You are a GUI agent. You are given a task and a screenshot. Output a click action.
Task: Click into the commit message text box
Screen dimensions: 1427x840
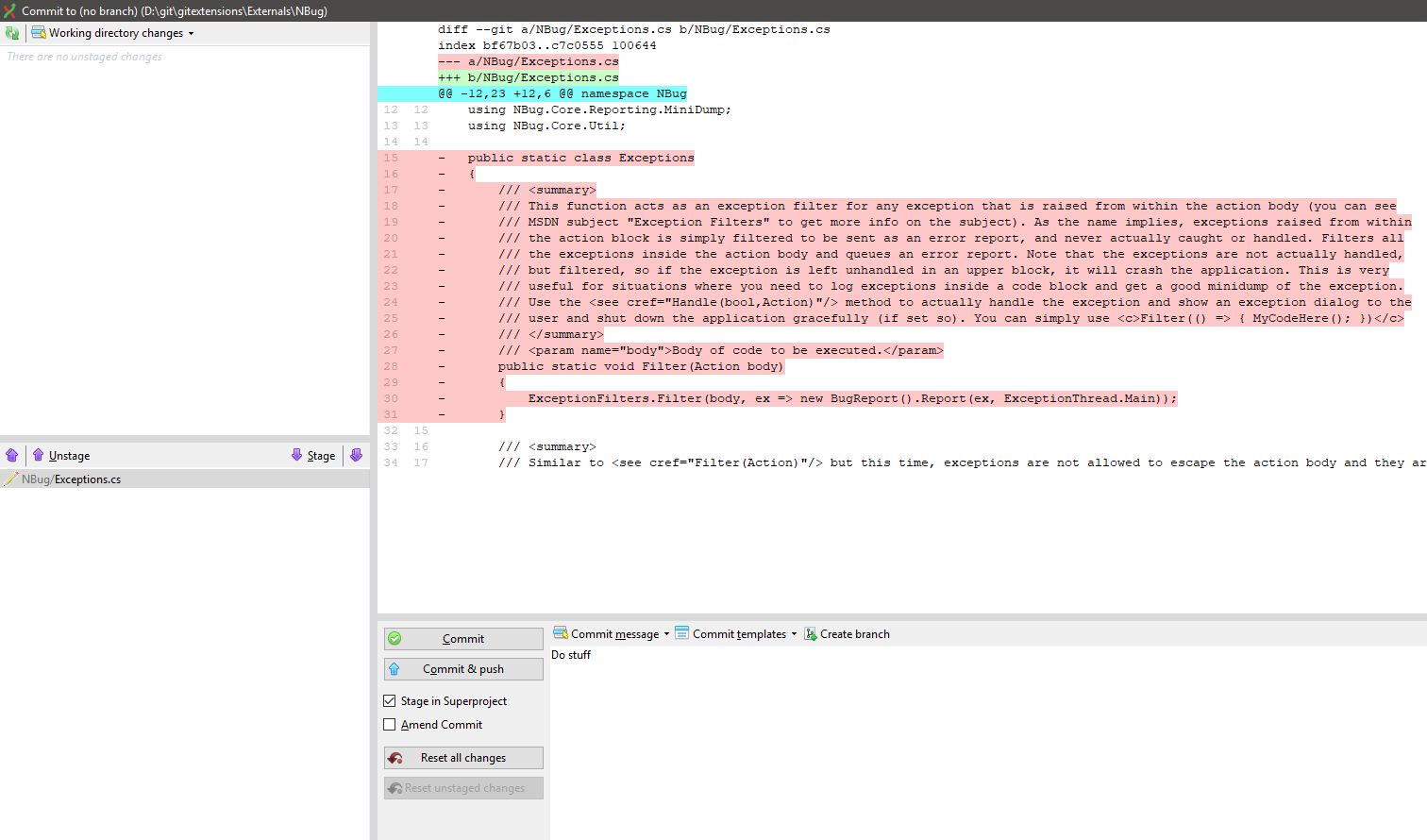tap(988, 743)
